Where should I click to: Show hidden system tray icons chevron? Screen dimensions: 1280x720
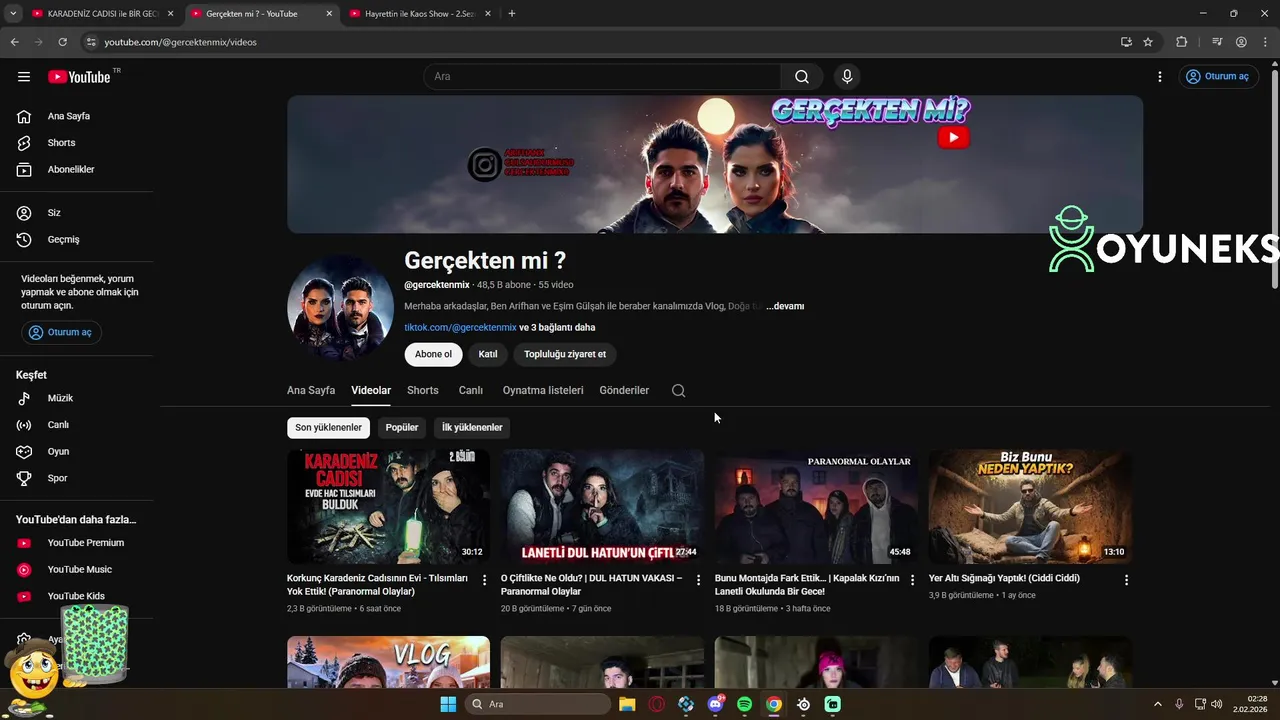[1158, 704]
